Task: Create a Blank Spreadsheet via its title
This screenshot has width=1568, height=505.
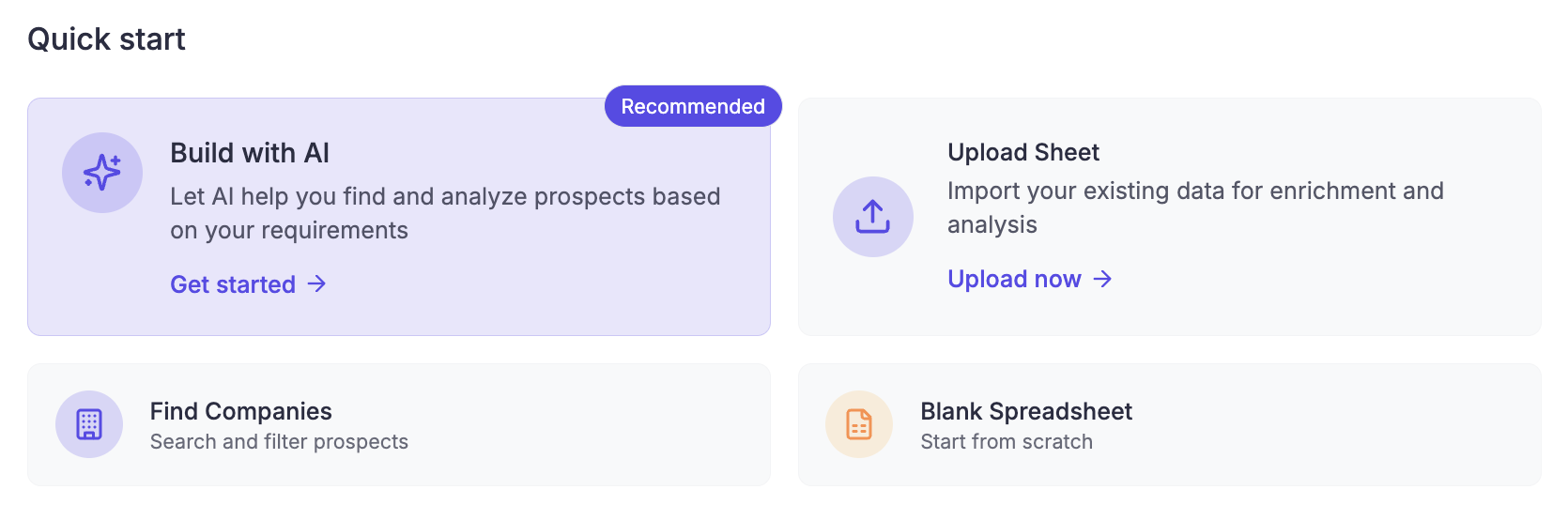Action: pyautogui.click(x=1026, y=411)
